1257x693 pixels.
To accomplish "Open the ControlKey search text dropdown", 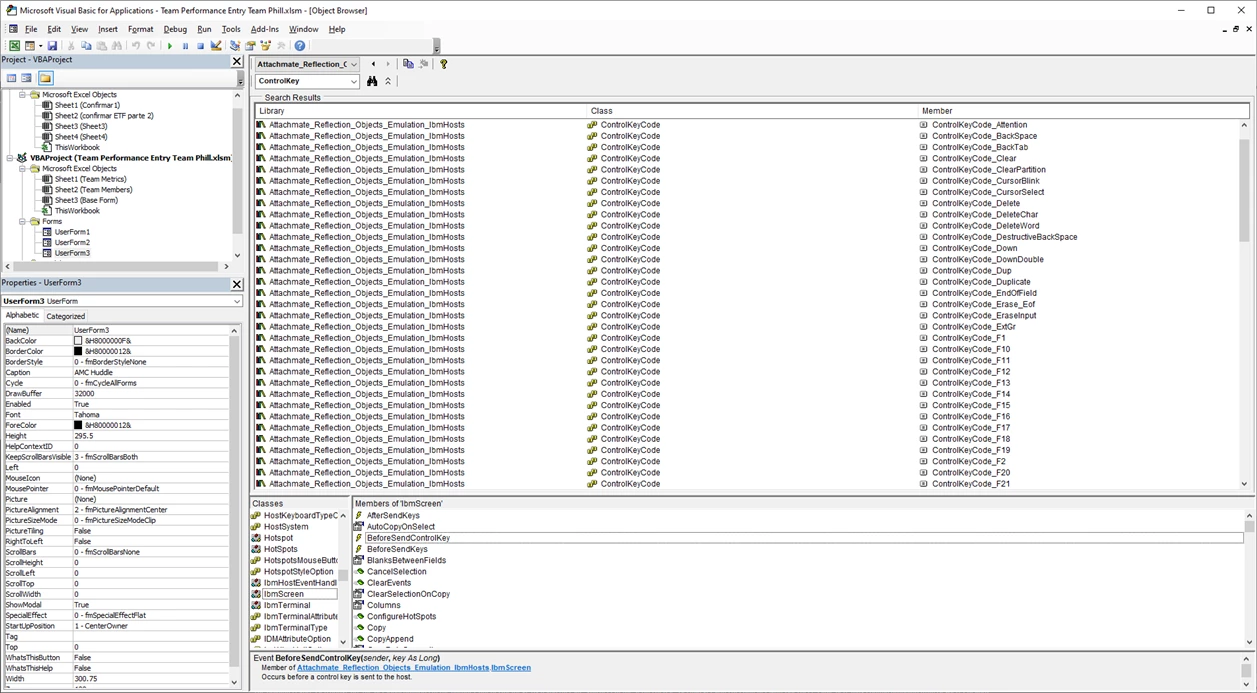I will [353, 81].
